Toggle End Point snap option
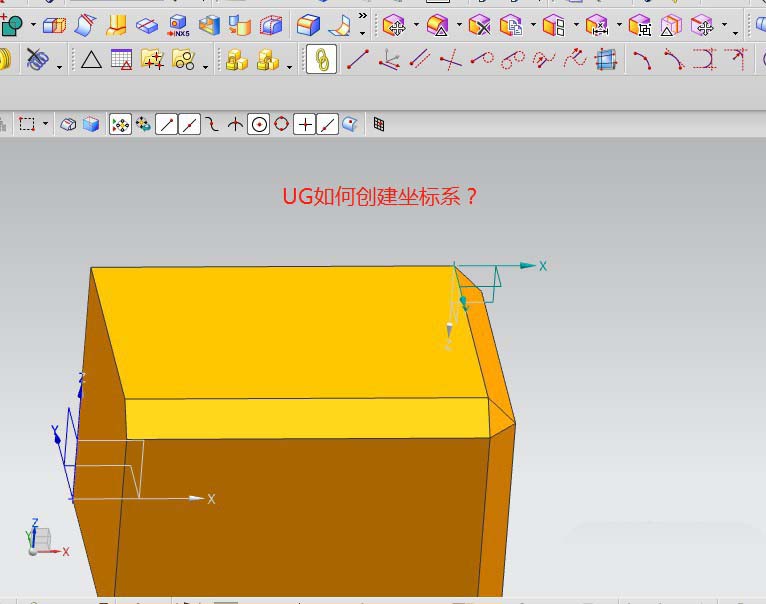Image resolution: width=766 pixels, height=604 pixels. pos(167,124)
